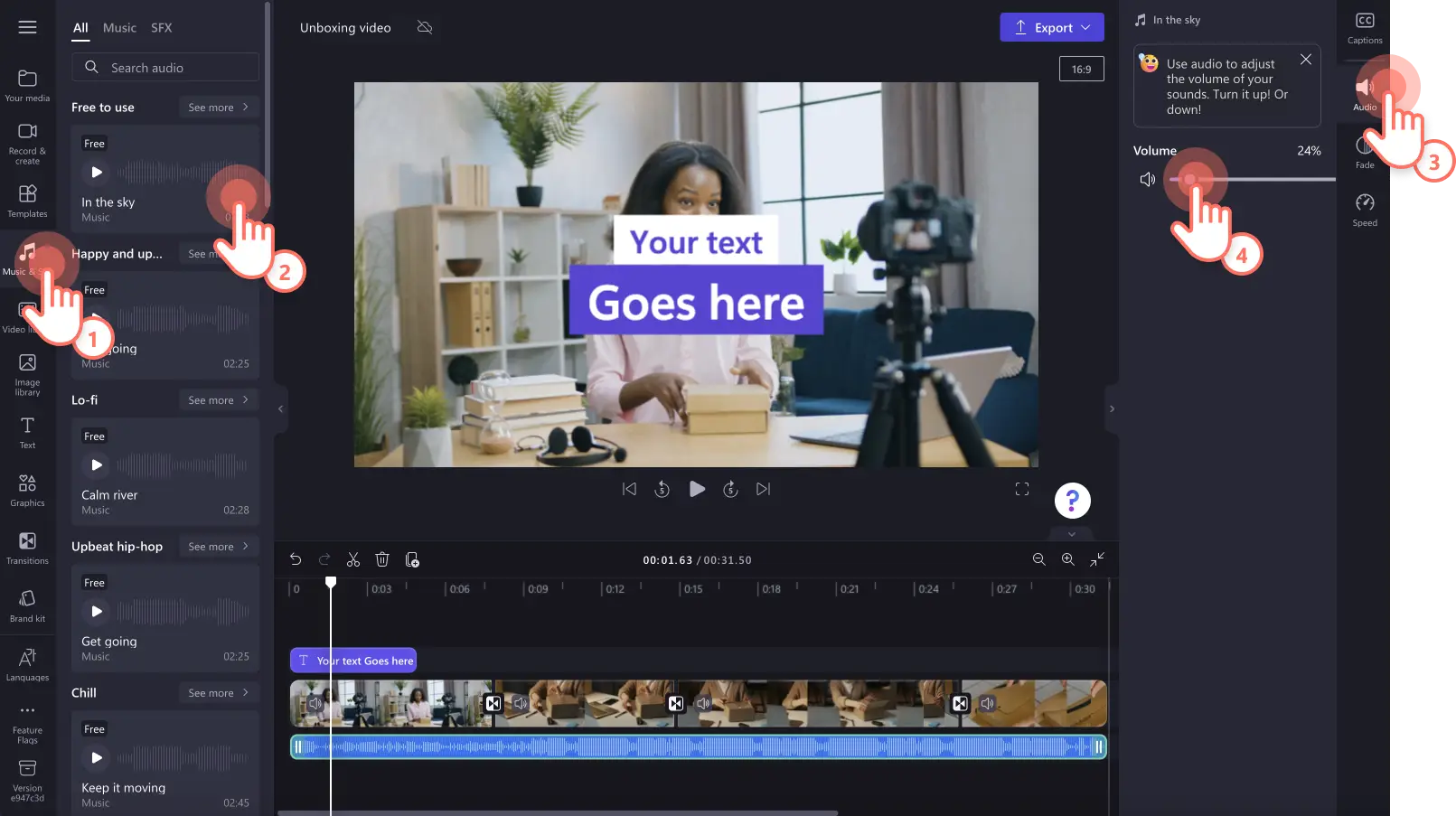Open the Transitions panel

(27, 549)
